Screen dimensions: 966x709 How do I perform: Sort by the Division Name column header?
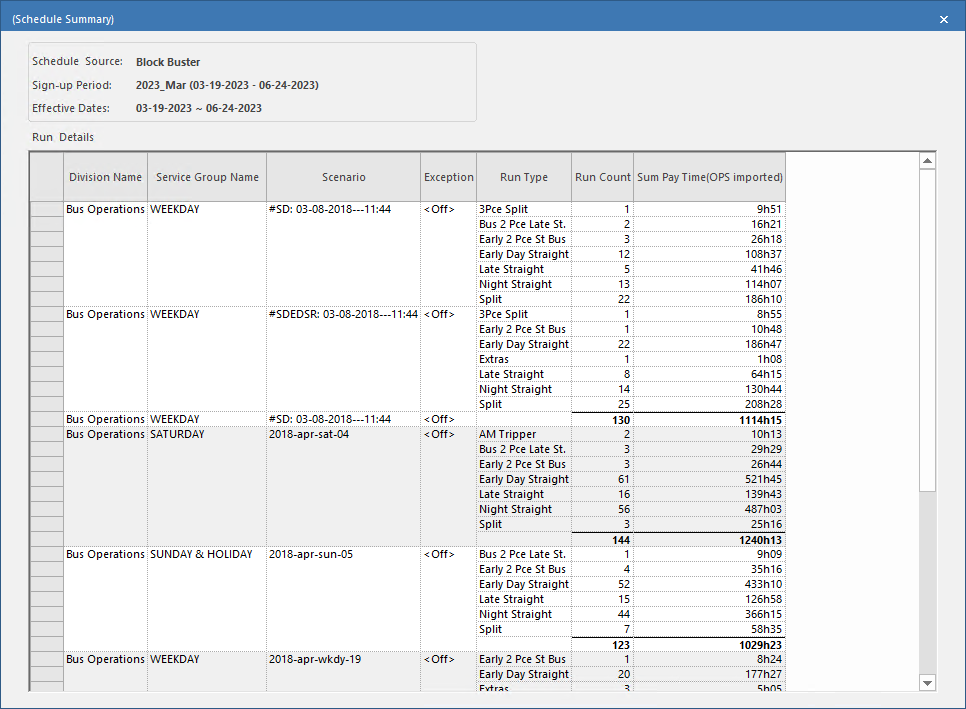(x=105, y=176)
